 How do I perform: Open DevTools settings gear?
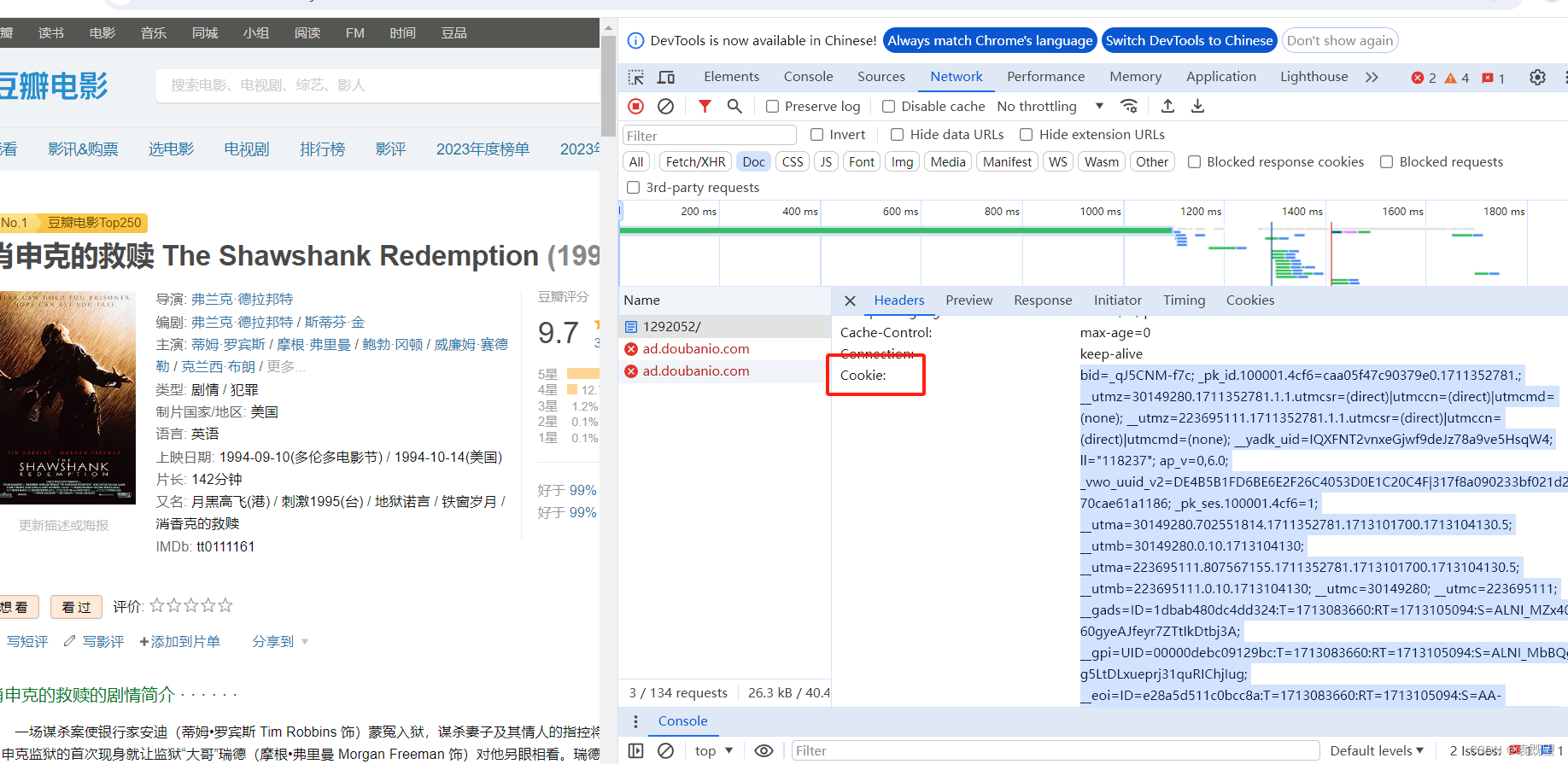pyautogui.click(x=1537, y=77)
